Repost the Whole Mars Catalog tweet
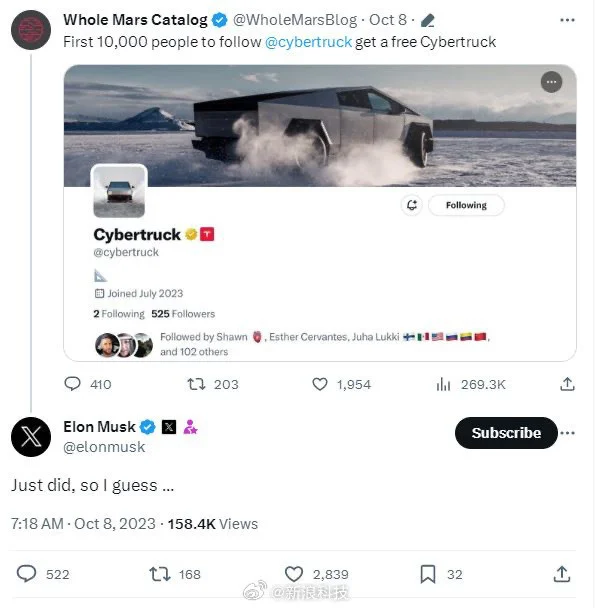The image size is (596, 608). click(x=196, y=384)
